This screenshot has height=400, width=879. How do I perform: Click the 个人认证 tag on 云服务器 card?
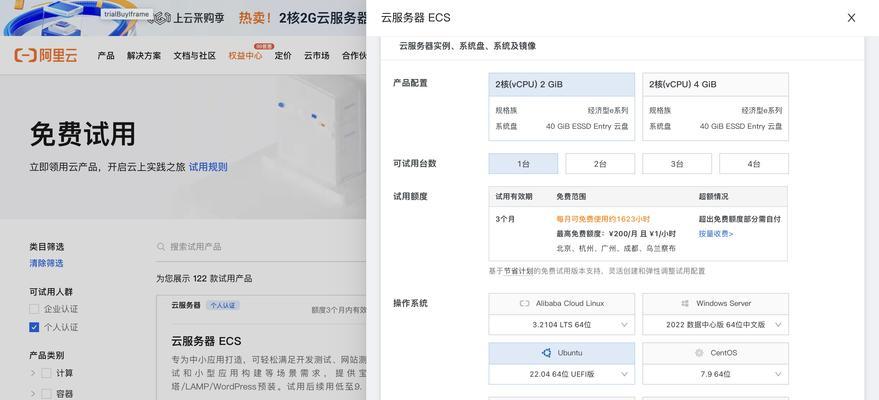pos(223,305)
